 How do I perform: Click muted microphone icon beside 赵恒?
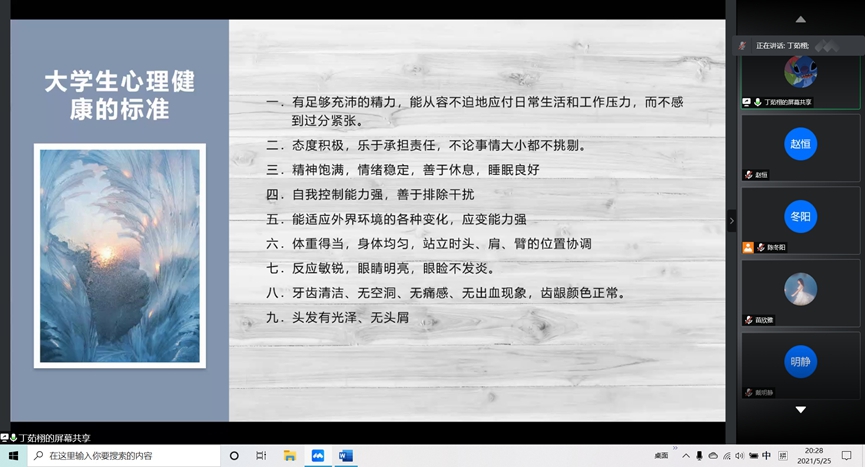point(748,175)
